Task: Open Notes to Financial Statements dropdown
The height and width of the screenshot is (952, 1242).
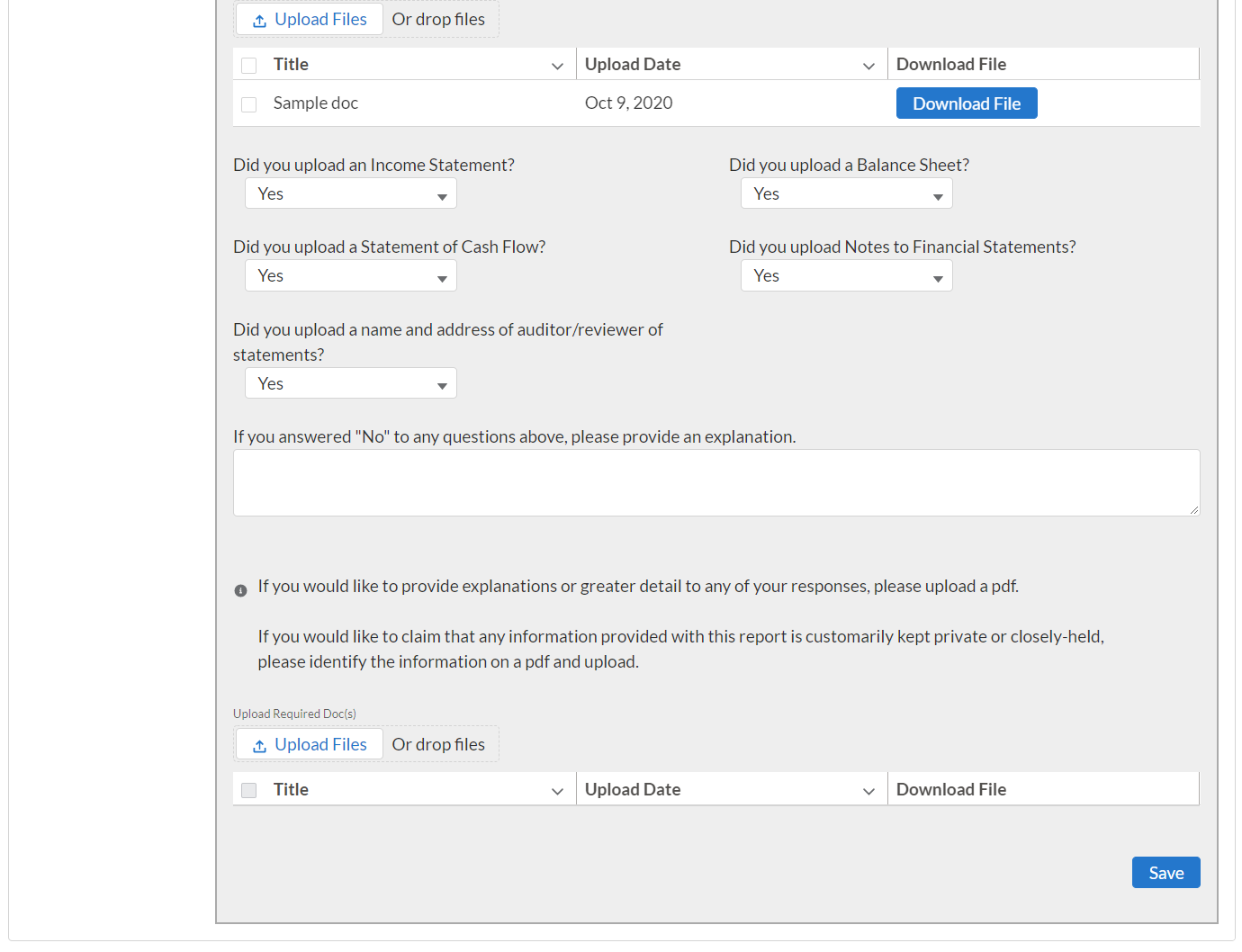Action: (x=846, y=276)
